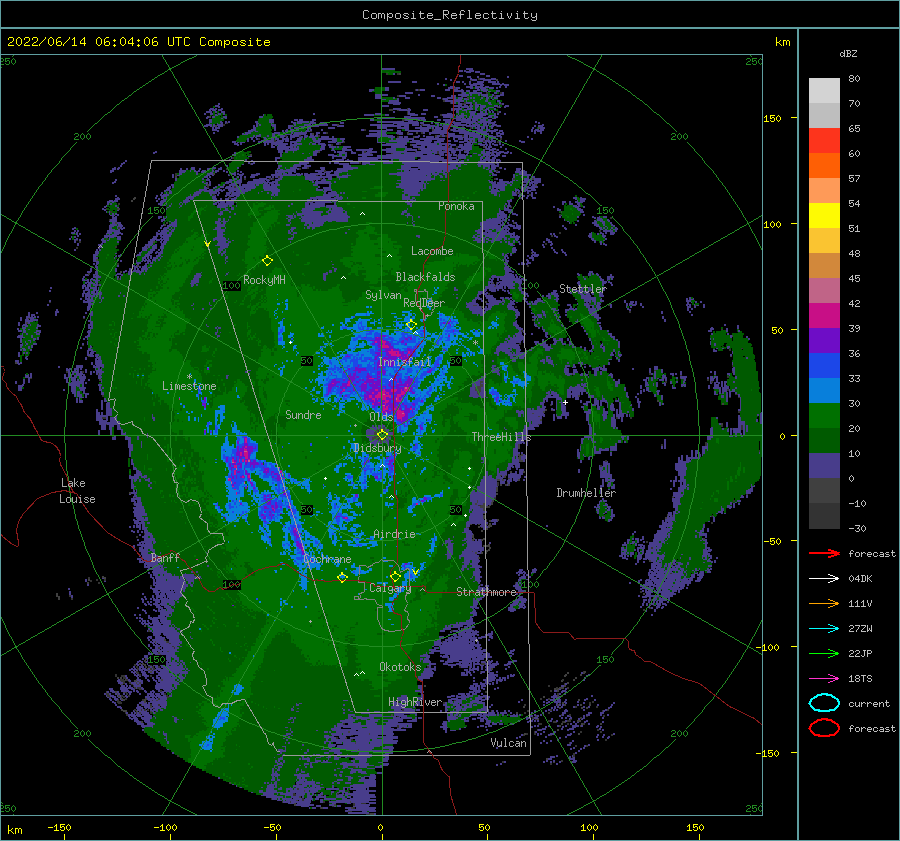Click the yellow diamond marker at Red Deer
This screenshot has width=900, height=841.
pos(412,325)
